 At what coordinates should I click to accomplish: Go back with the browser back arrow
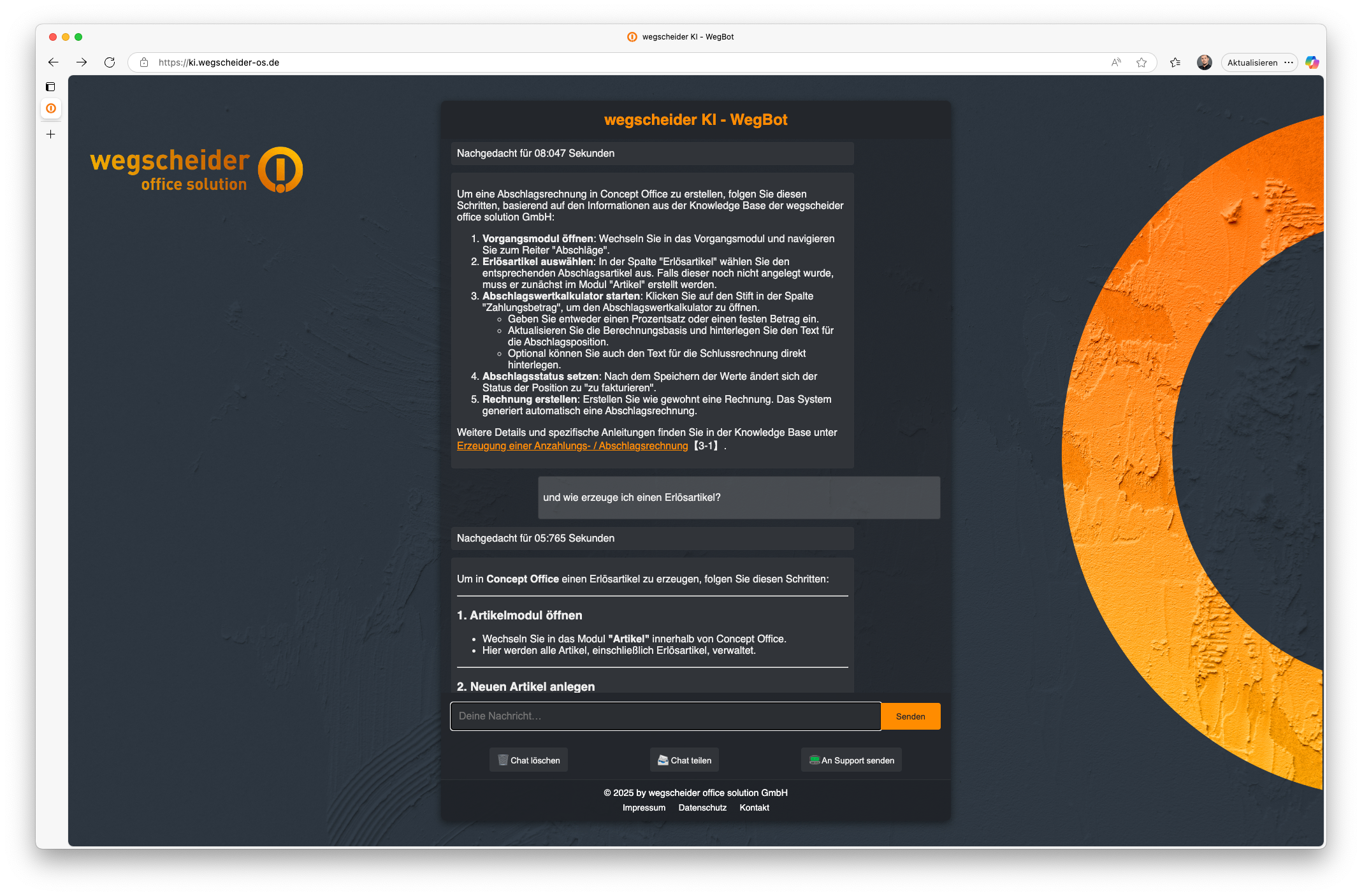coord(54,62)
